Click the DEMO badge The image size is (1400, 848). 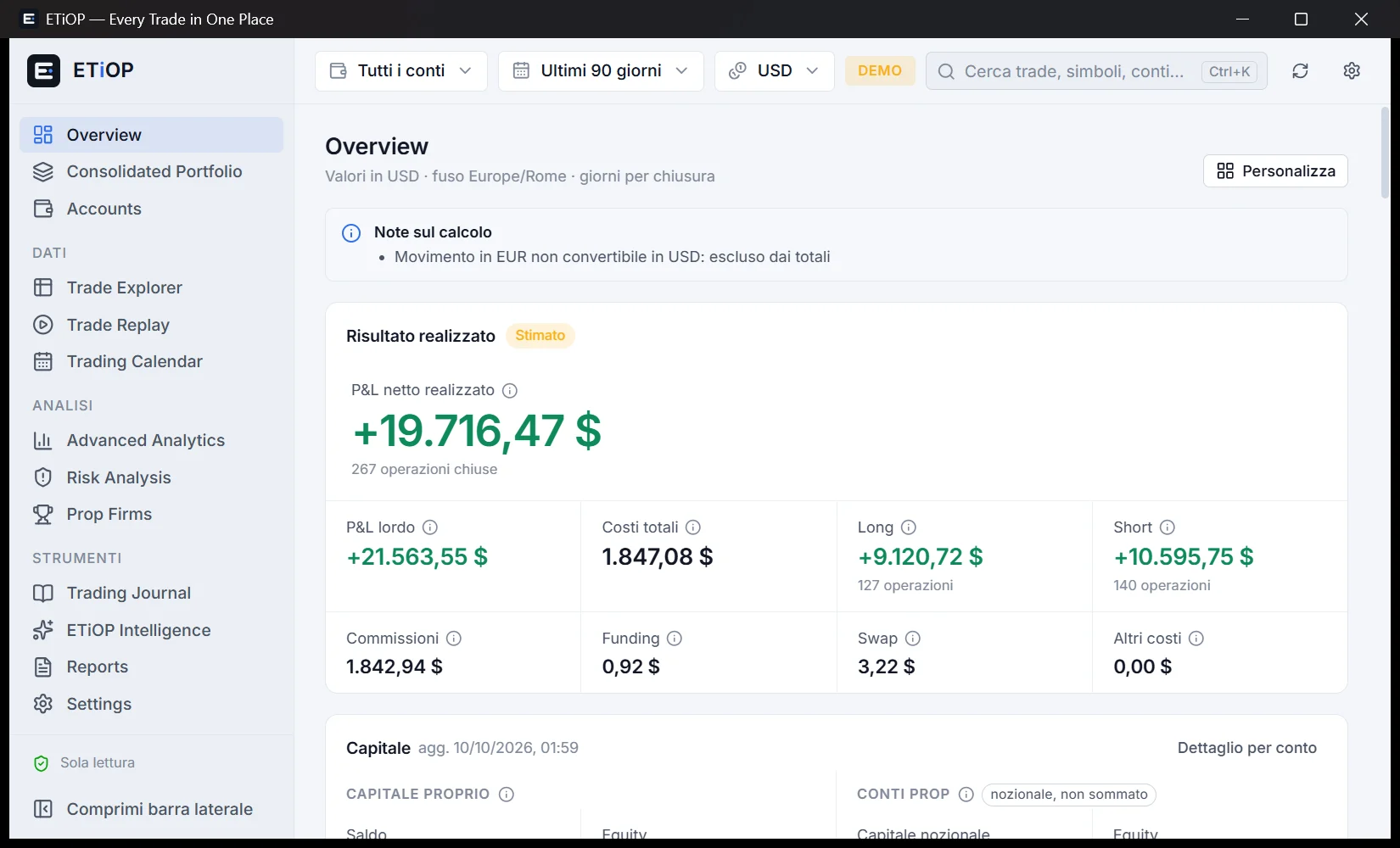click(880, 70)
